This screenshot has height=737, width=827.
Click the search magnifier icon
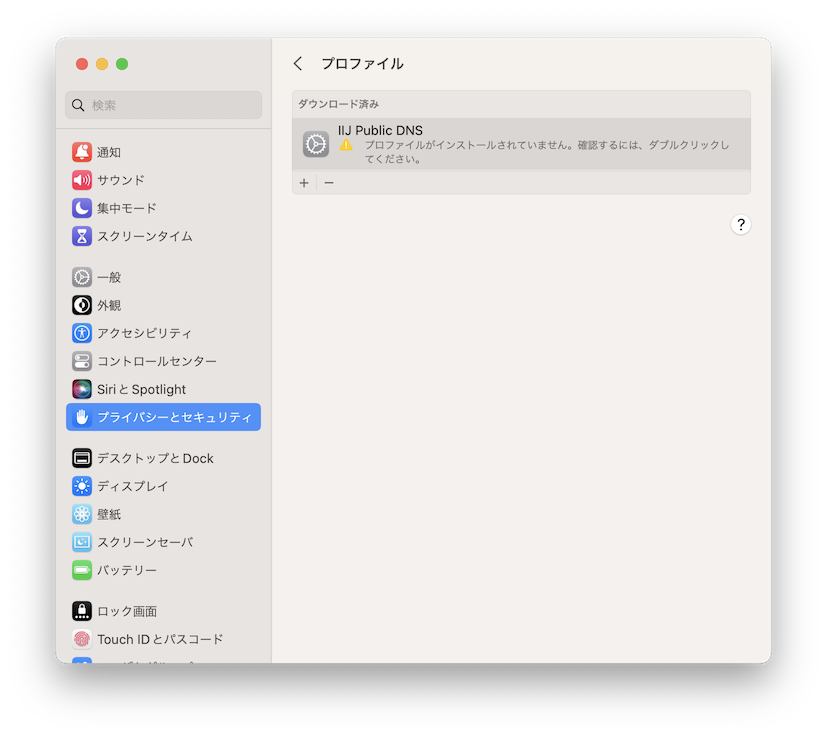tap(78, 105)
